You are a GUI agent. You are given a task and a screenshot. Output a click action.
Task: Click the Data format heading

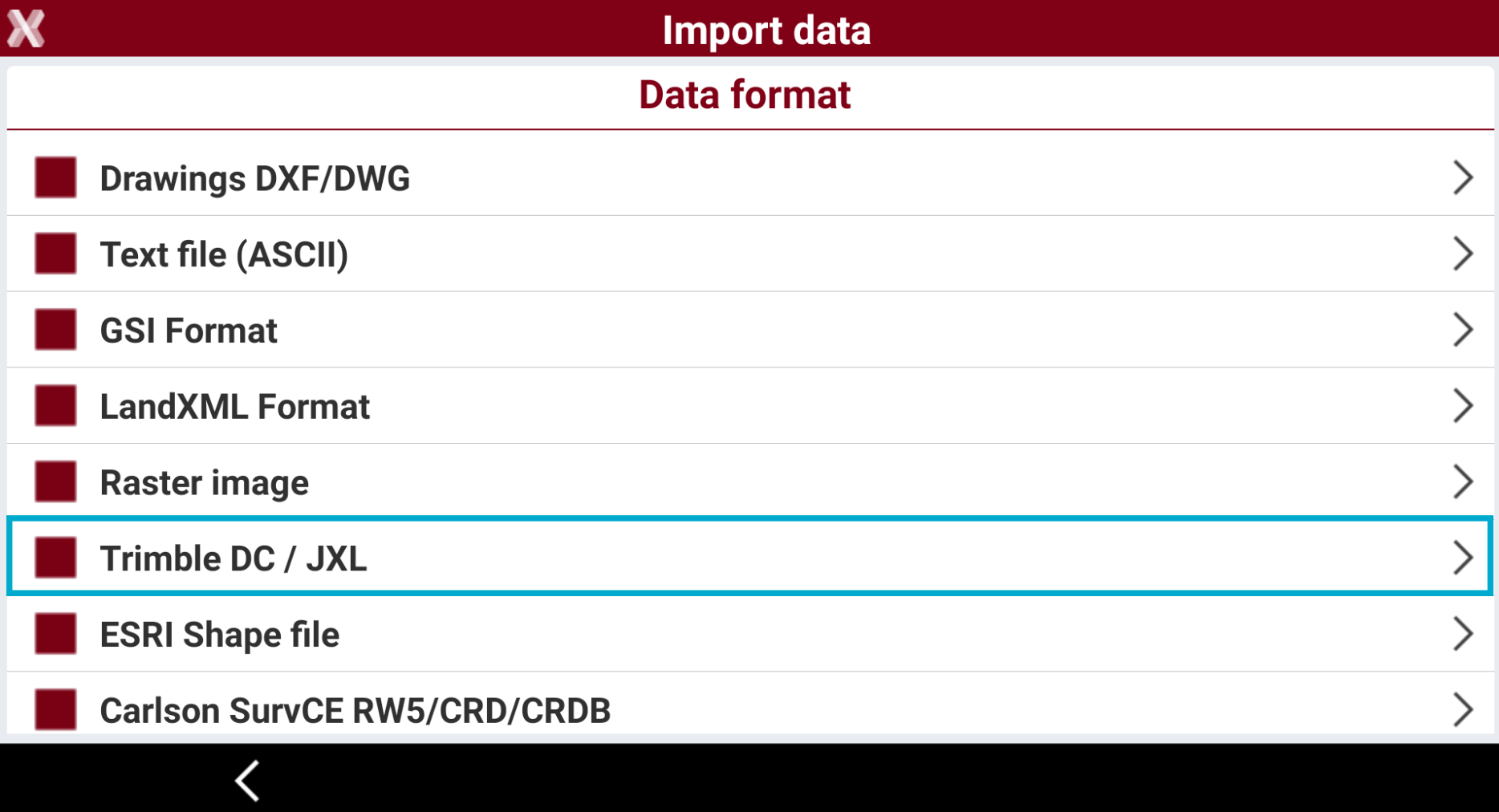745,95
